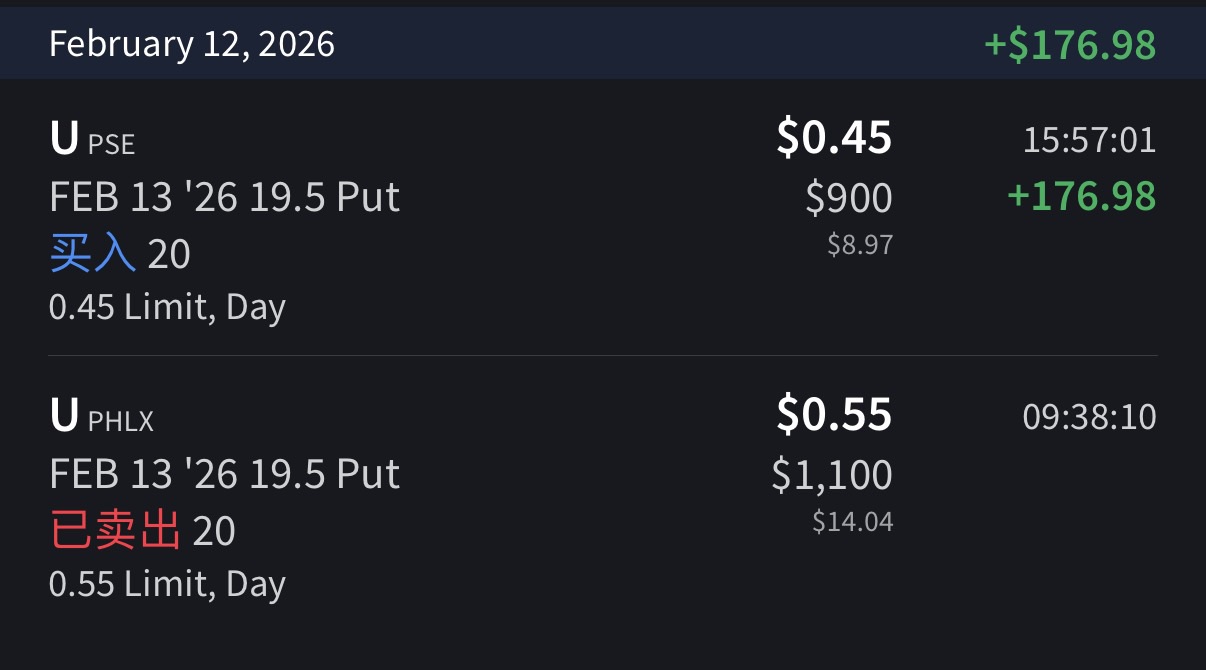The height and width of the screenshot is (670, 1206).
Task: Click the $8.97 commission value
Action: [x=859, y=244]
